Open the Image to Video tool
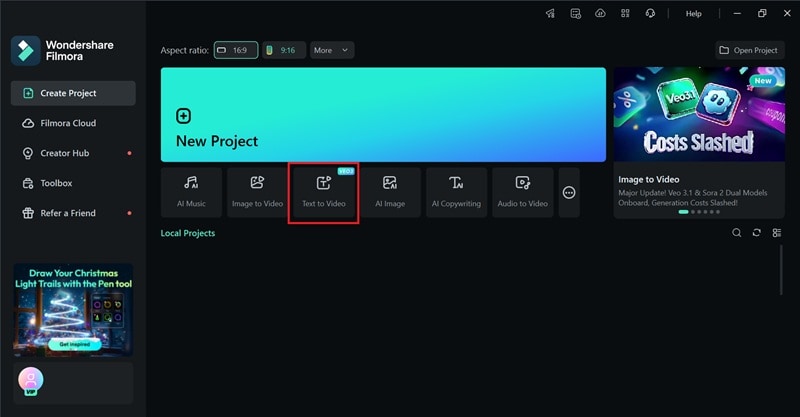Screen dimensions: 800x417 click(x=257, y=192)
